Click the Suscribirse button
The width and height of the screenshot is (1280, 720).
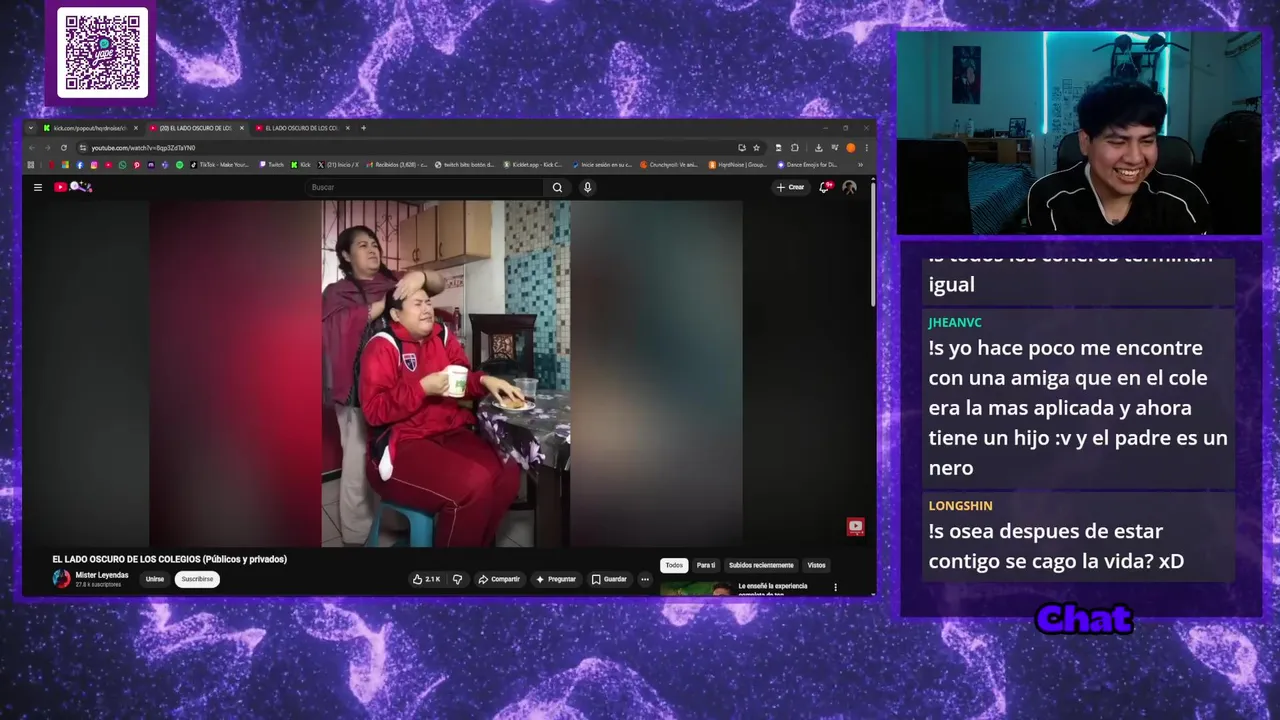pyautogui.click(x=197, y=579)
